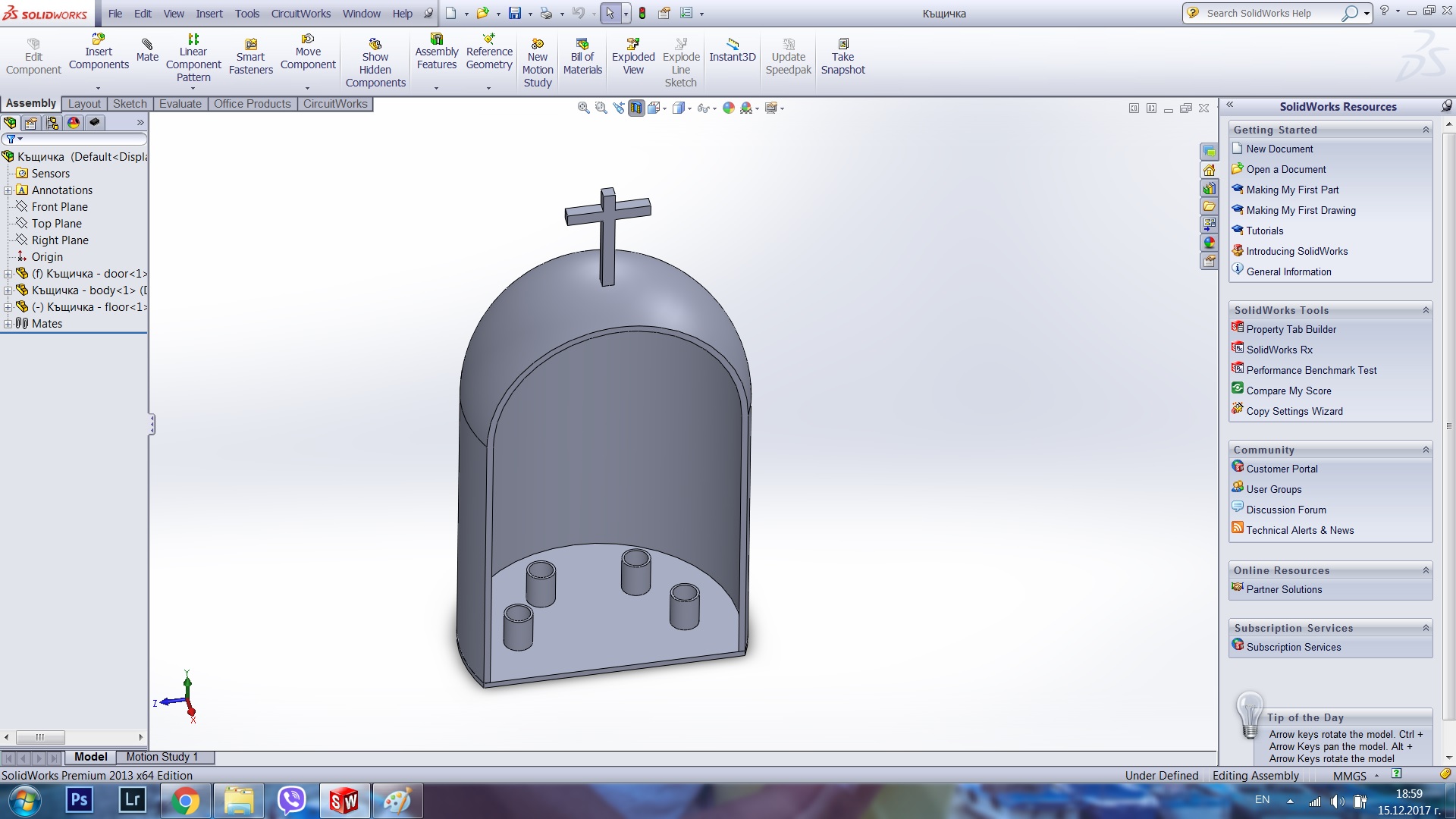The width and height of the screenshot is (1456, 819).
Task: Expand the Mates tree node
Action: pyautogui.click(x=8, y=324)
